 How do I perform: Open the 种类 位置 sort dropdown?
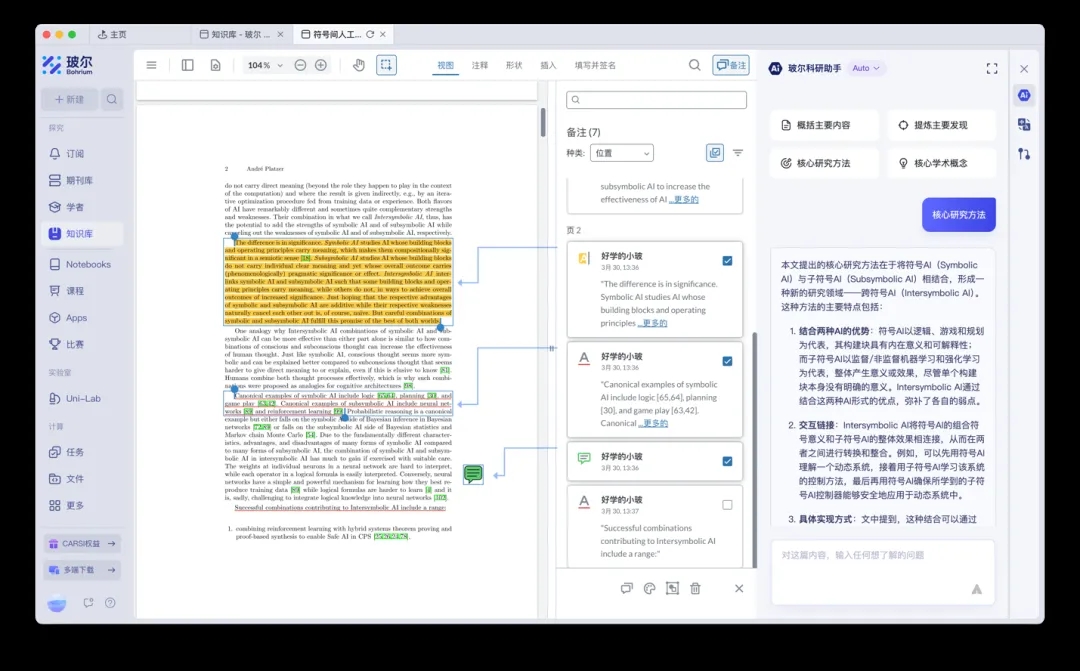pyautogui.click(x=621, y=153)
